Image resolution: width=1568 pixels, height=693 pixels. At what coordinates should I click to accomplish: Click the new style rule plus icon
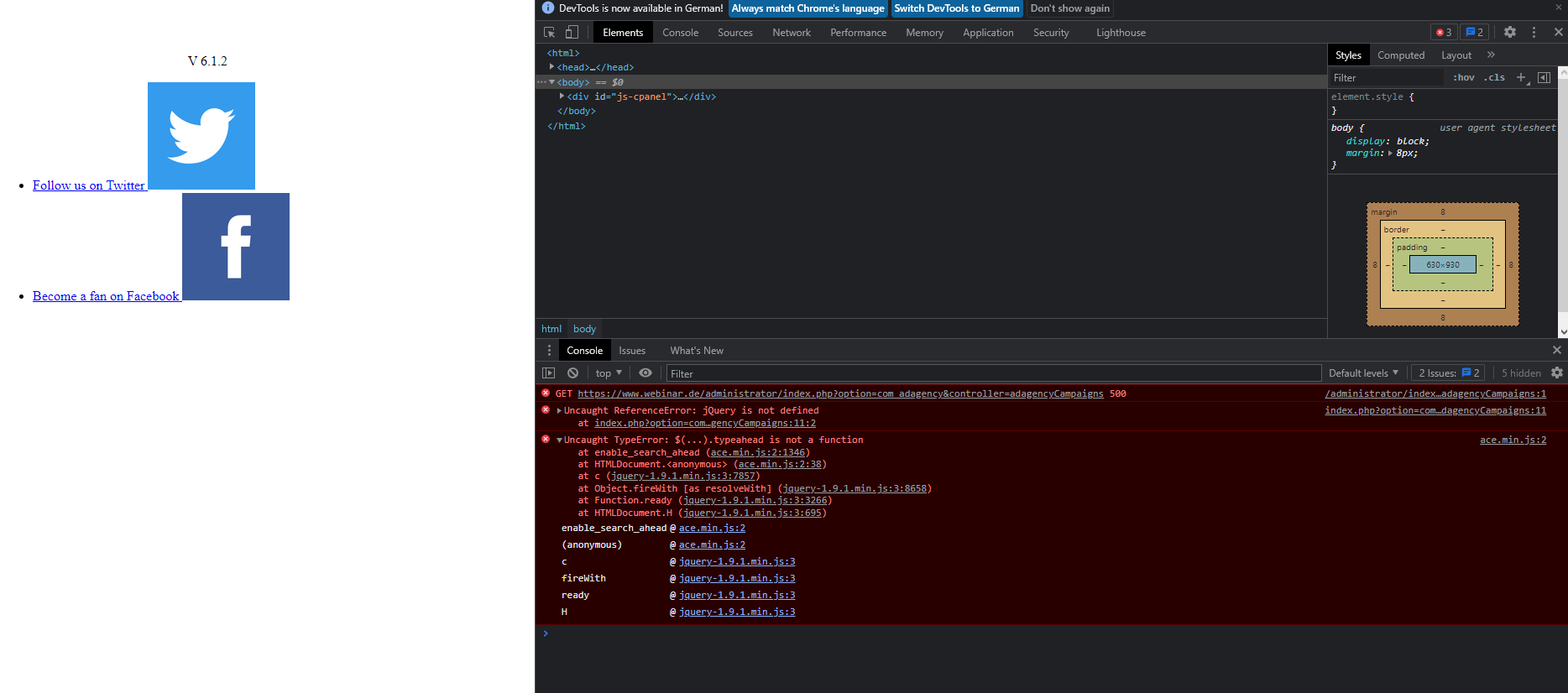click(1521, 77)
